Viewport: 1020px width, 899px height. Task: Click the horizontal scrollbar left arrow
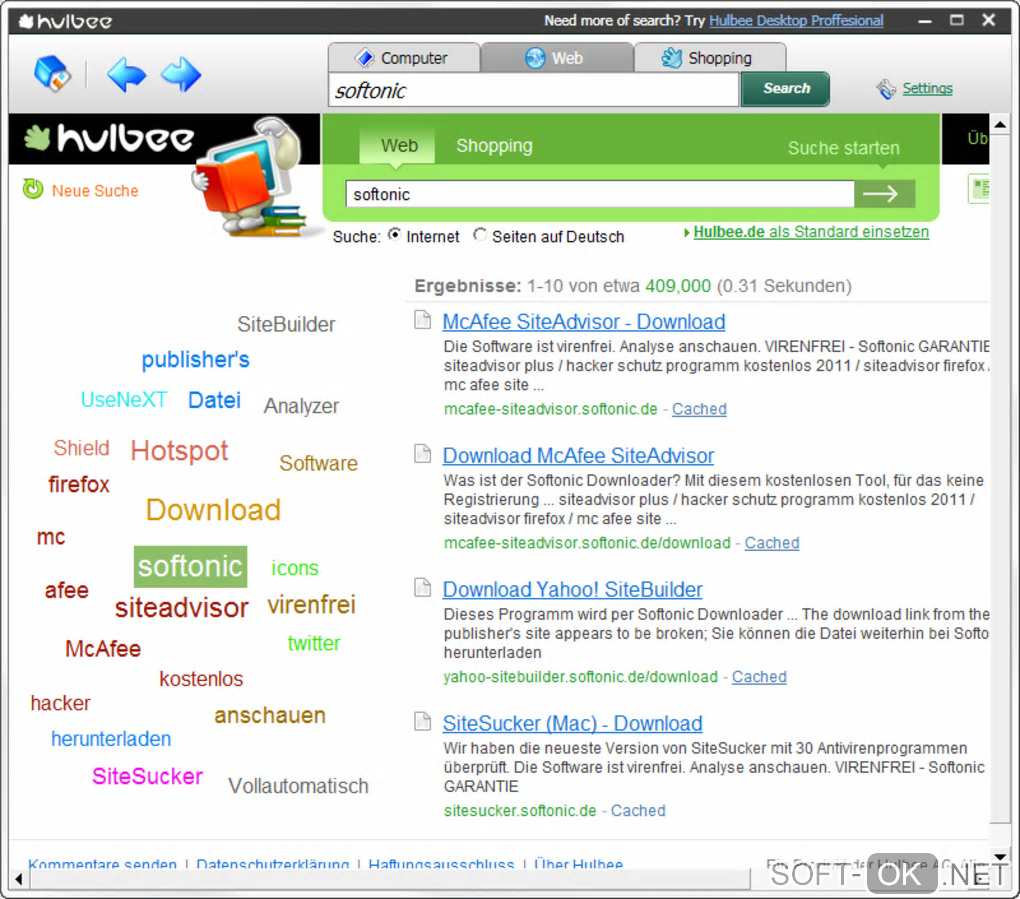tap(19, 880)
